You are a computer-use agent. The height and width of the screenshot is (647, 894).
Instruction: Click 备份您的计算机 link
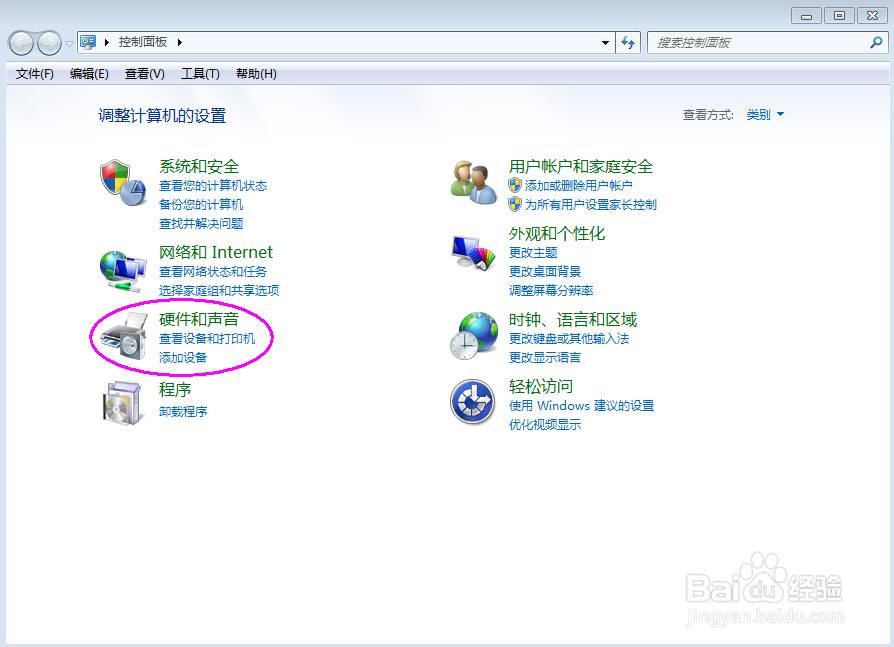point(201,205)
